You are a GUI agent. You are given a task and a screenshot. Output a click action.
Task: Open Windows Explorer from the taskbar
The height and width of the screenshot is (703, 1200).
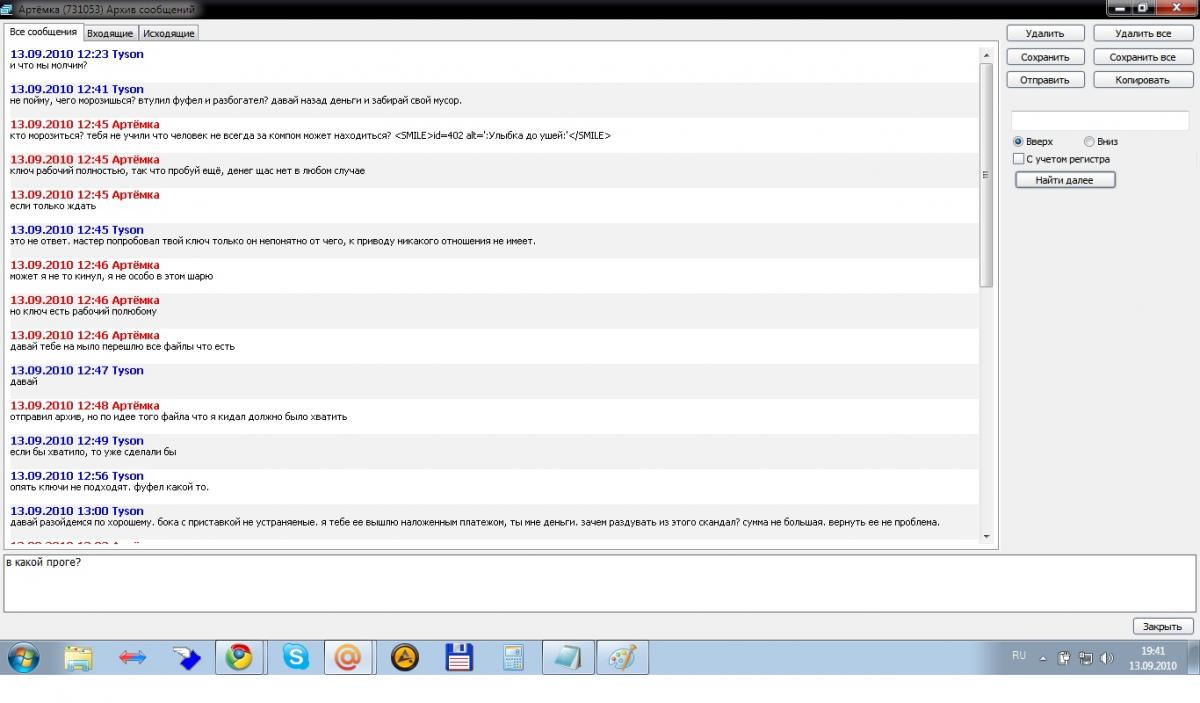(78, 657)
